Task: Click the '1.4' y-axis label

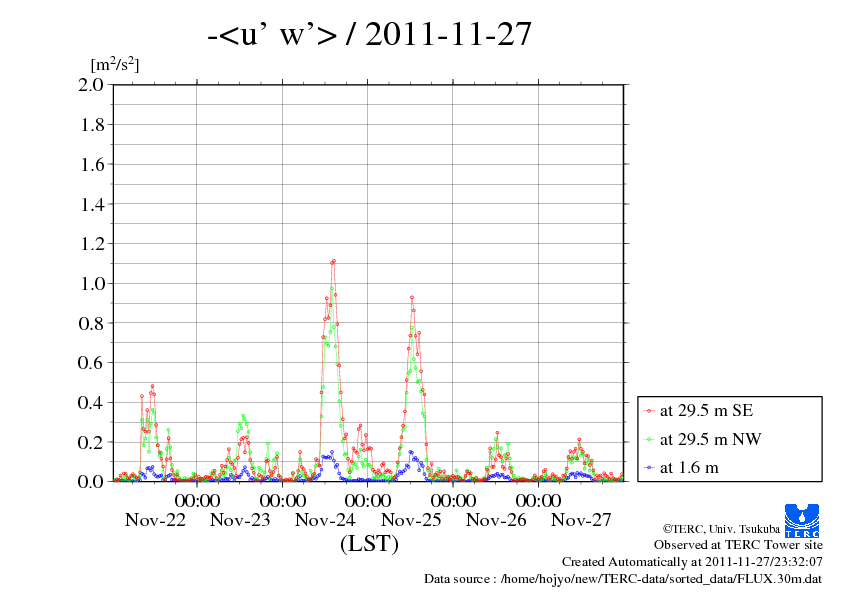Action: coord(92,204)
